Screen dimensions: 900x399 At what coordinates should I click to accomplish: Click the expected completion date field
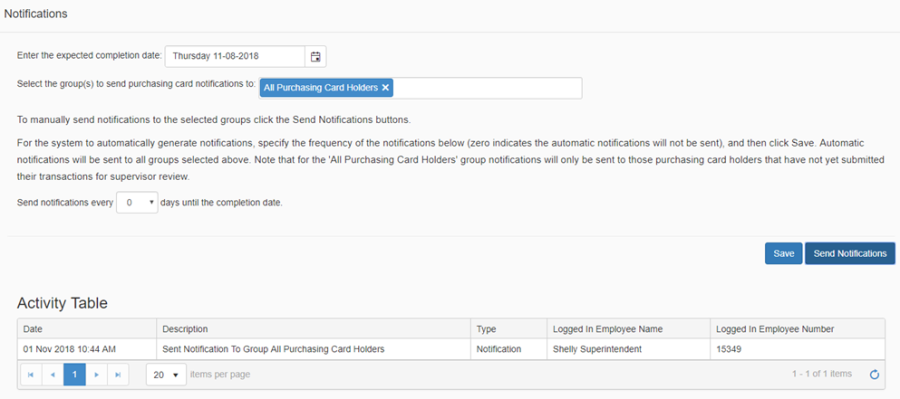pos(235,56)
